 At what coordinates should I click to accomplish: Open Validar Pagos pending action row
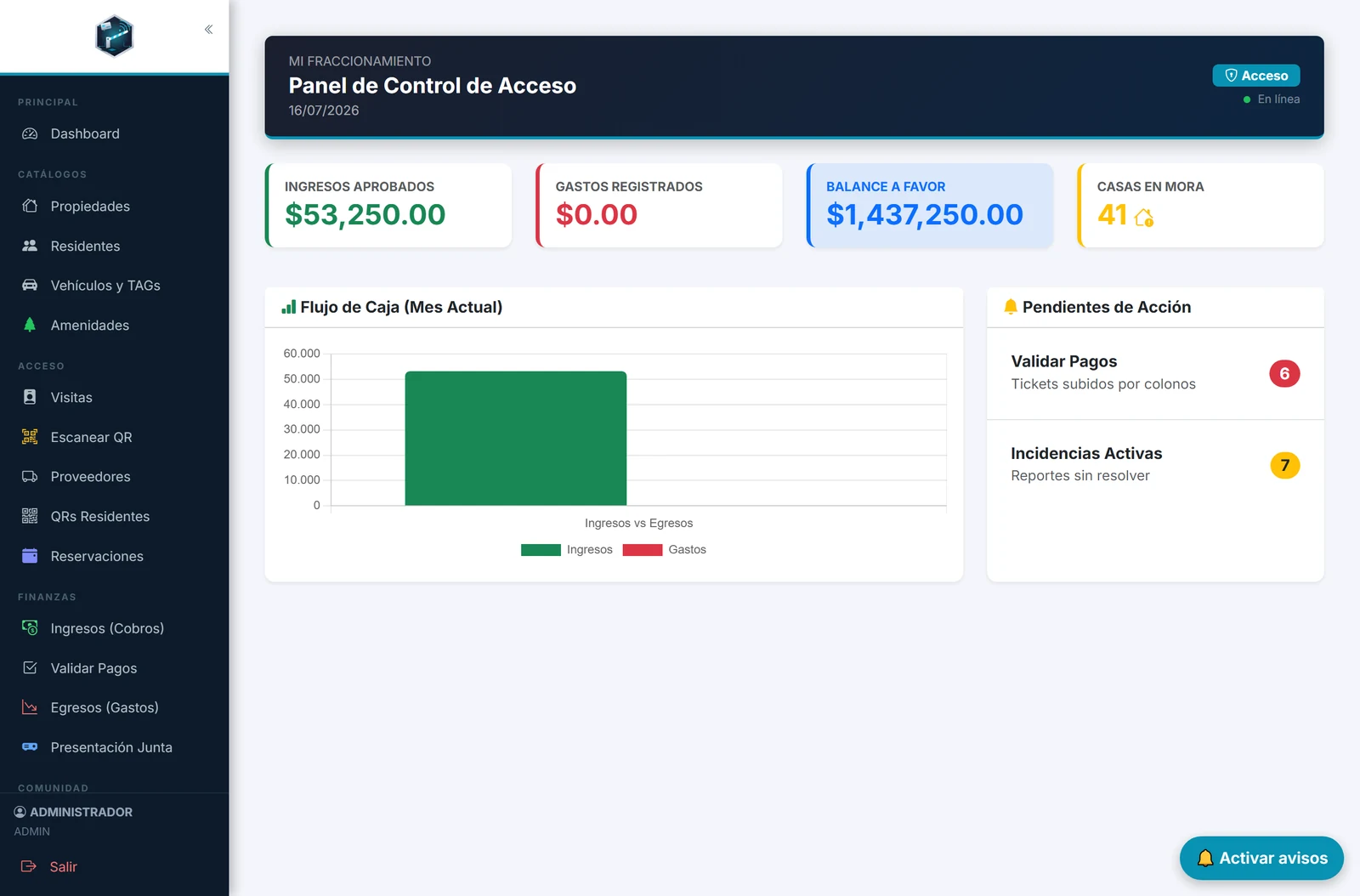click(1155, 373)
